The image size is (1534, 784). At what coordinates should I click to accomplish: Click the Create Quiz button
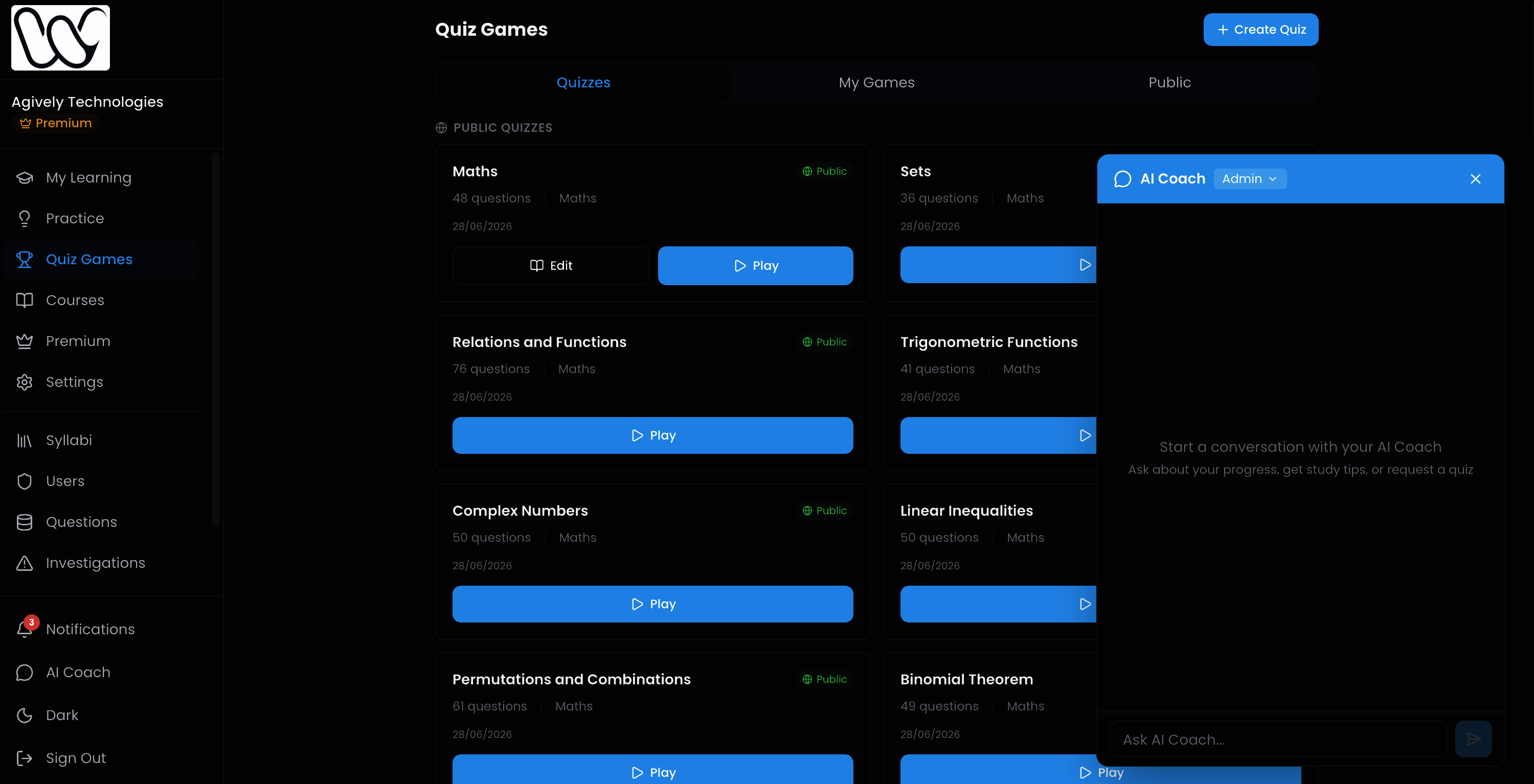(1260, 30)
